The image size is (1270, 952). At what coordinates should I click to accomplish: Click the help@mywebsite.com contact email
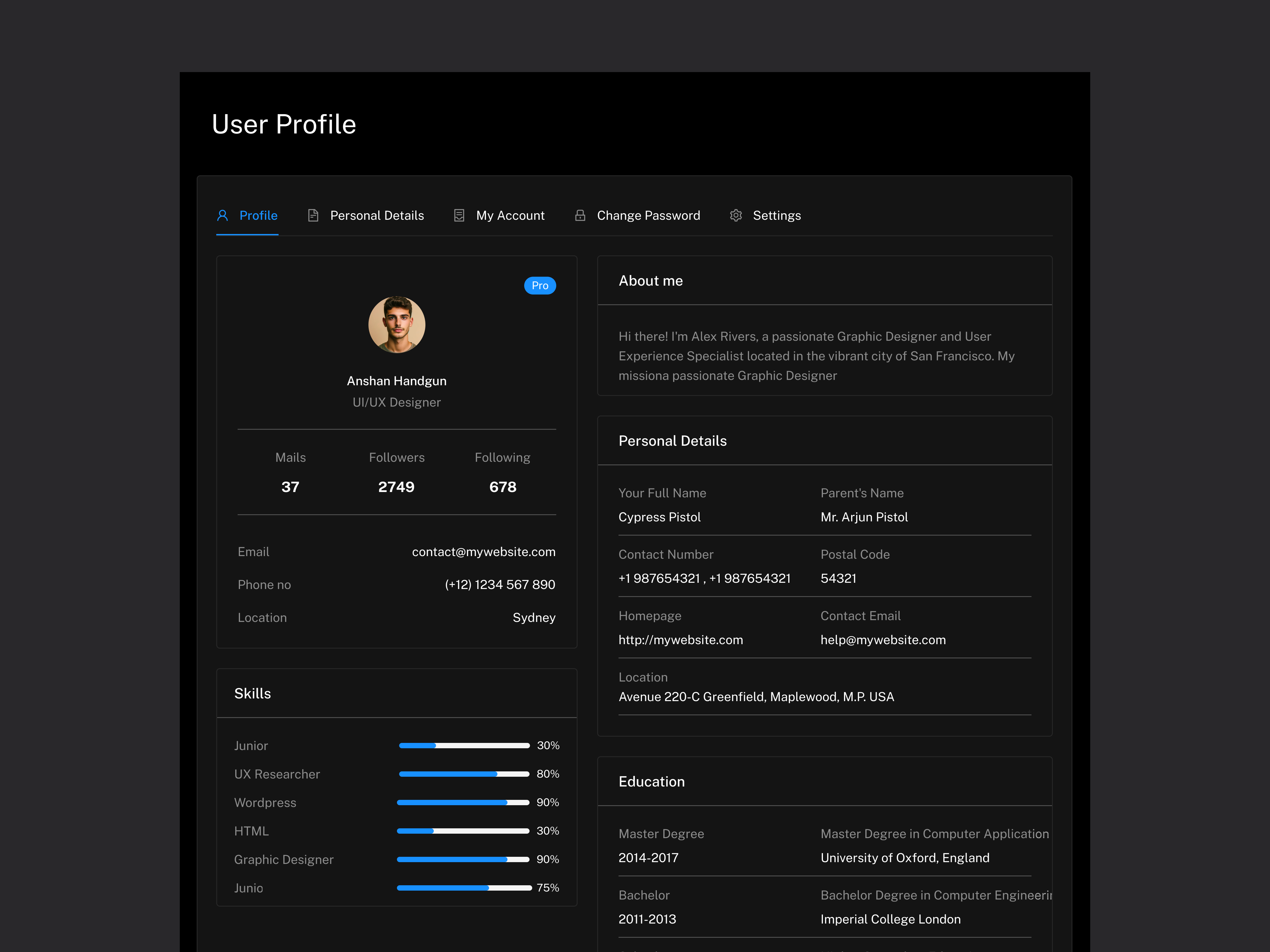tap(883, 639)
